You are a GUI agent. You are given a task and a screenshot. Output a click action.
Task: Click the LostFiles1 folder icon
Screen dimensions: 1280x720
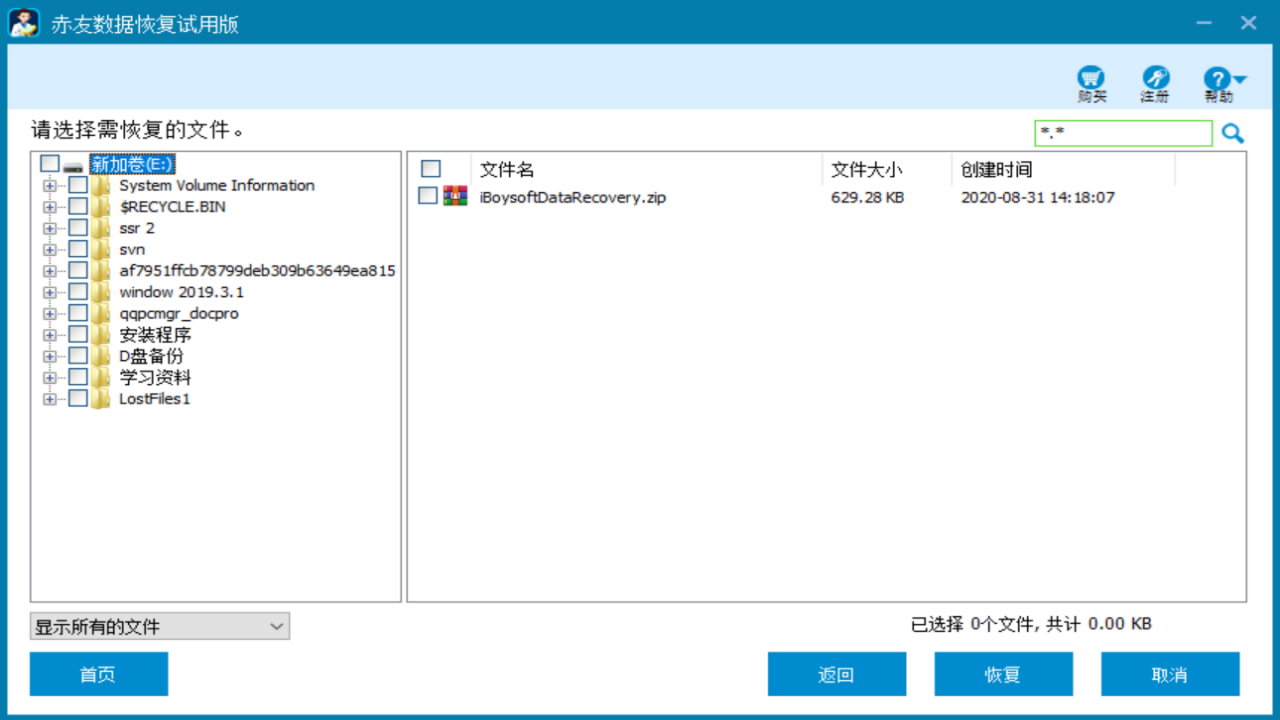(x=101, y=399)
